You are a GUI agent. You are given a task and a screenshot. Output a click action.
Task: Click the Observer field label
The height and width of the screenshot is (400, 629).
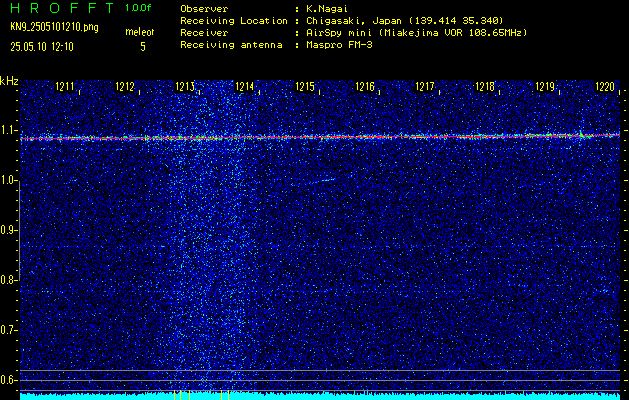204,9
